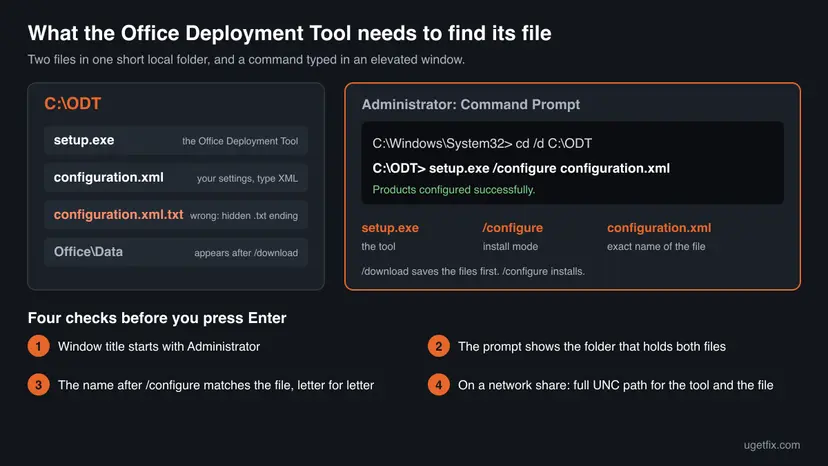Select the setup.exe file row
Viewport: 828px width, 466px height.
(x=176, y=141)
